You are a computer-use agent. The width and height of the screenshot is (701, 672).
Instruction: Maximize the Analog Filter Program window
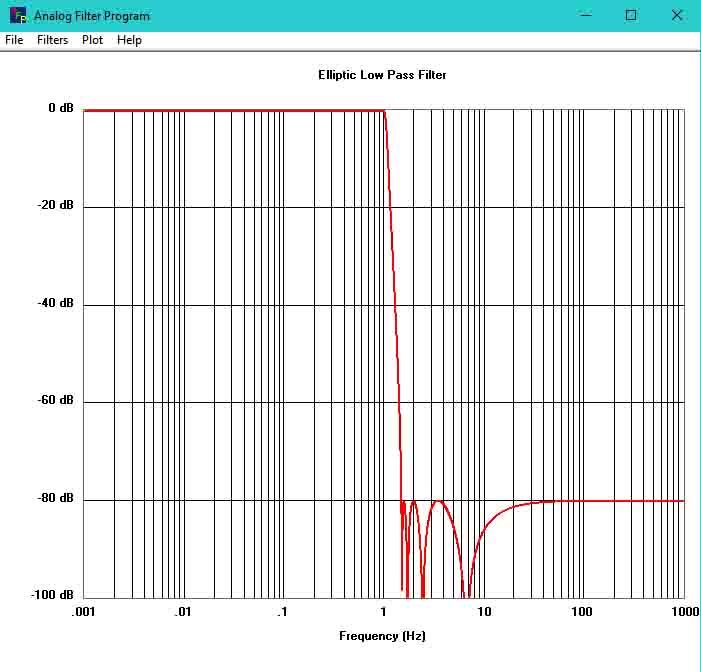click(631, 15)
